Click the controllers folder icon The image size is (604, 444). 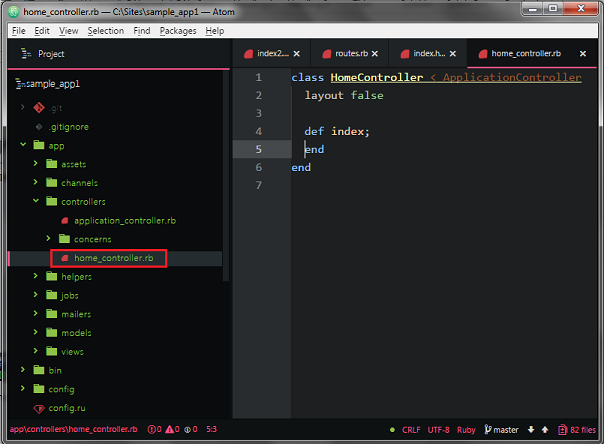coord(52,201)
